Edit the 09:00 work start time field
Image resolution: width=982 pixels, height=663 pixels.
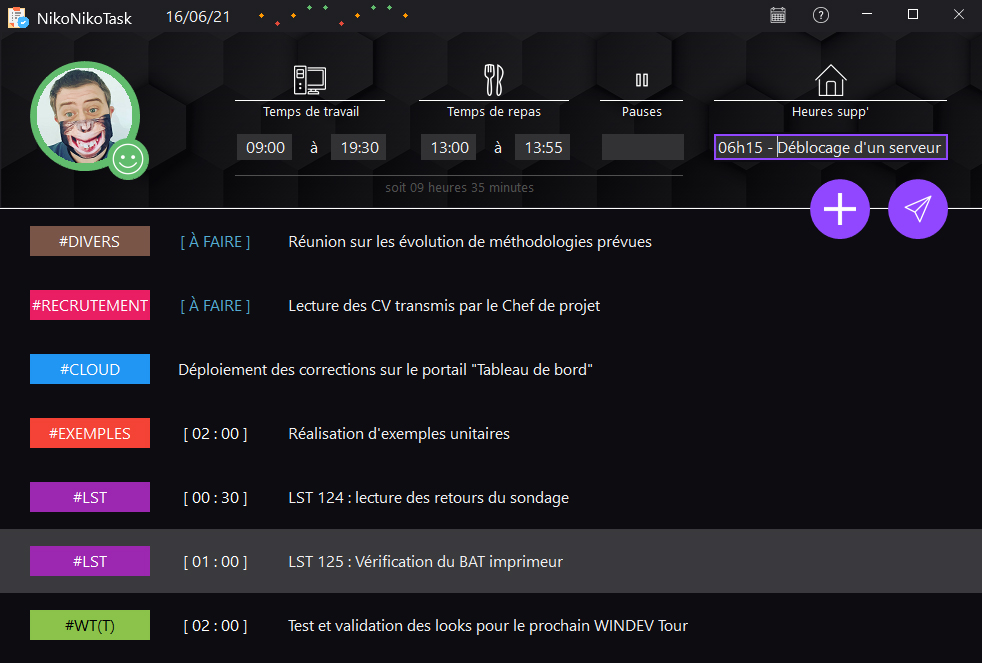point(265,148)
